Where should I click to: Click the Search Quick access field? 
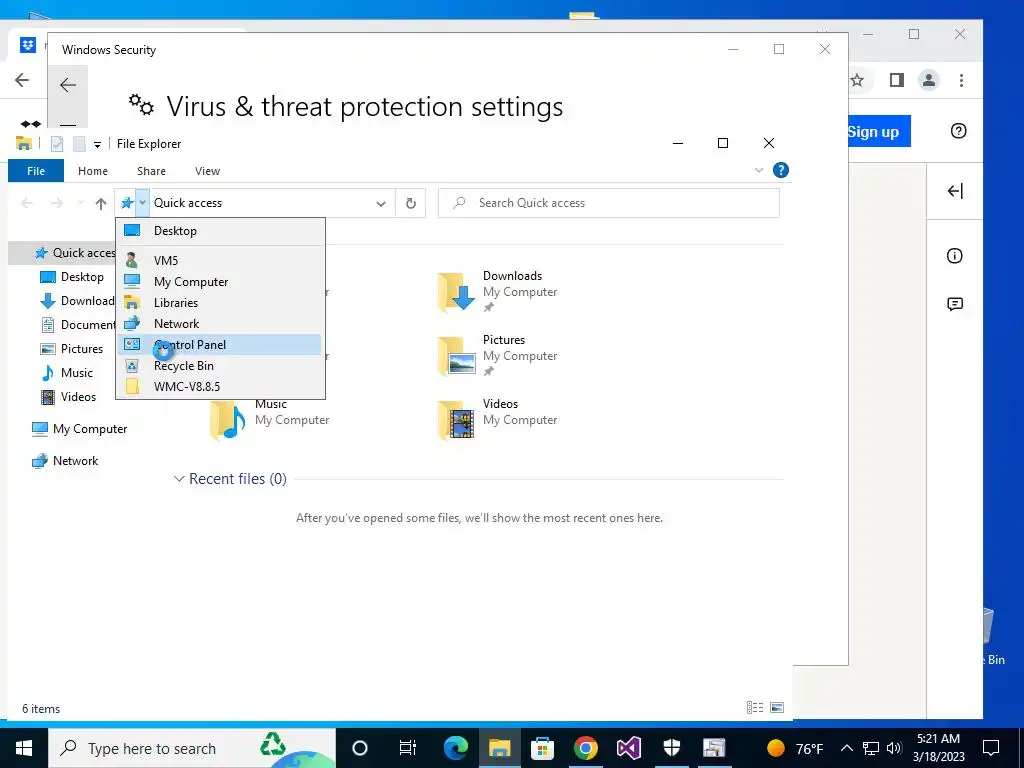609,203
